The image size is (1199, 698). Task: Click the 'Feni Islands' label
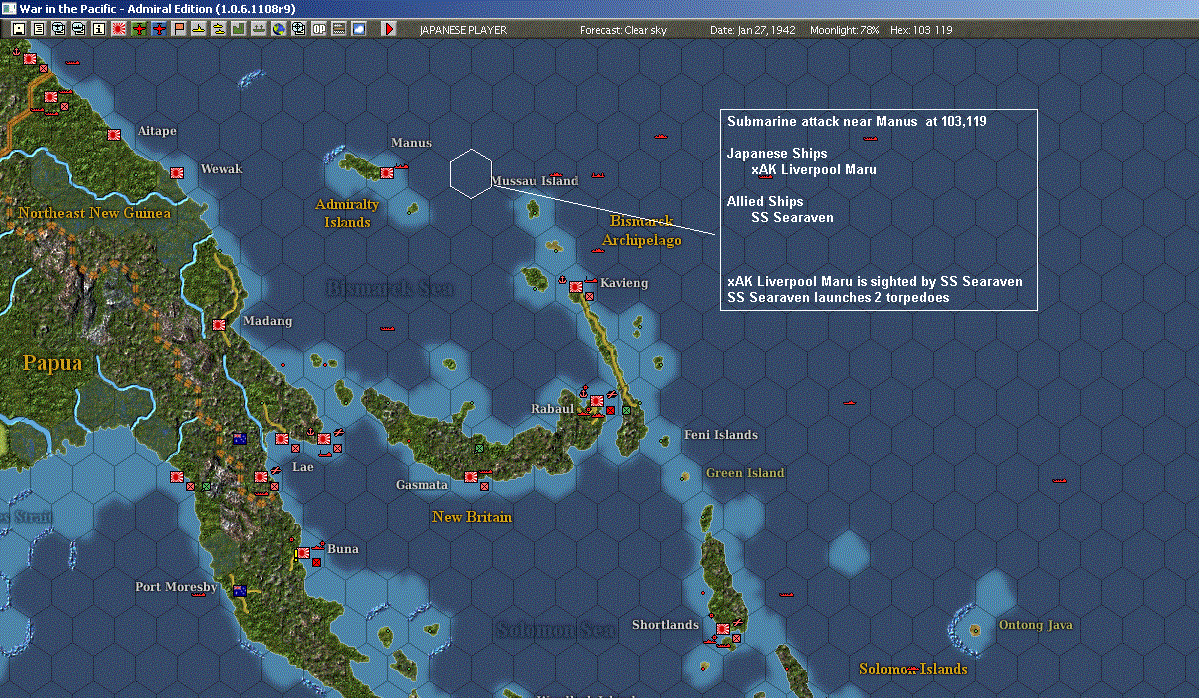721,434
